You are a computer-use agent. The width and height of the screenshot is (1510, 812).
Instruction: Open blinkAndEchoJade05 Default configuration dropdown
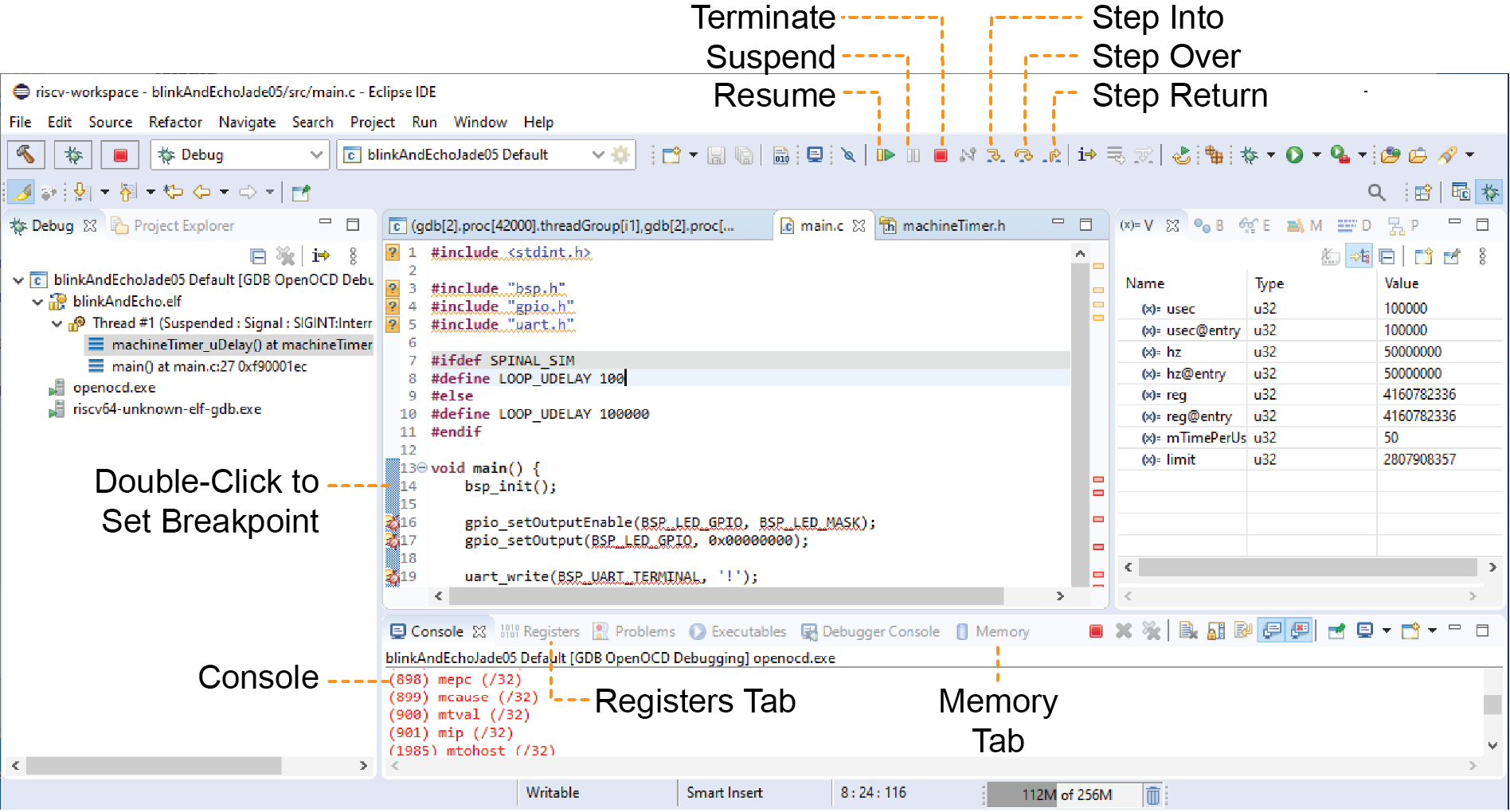[x=597, y=154]
